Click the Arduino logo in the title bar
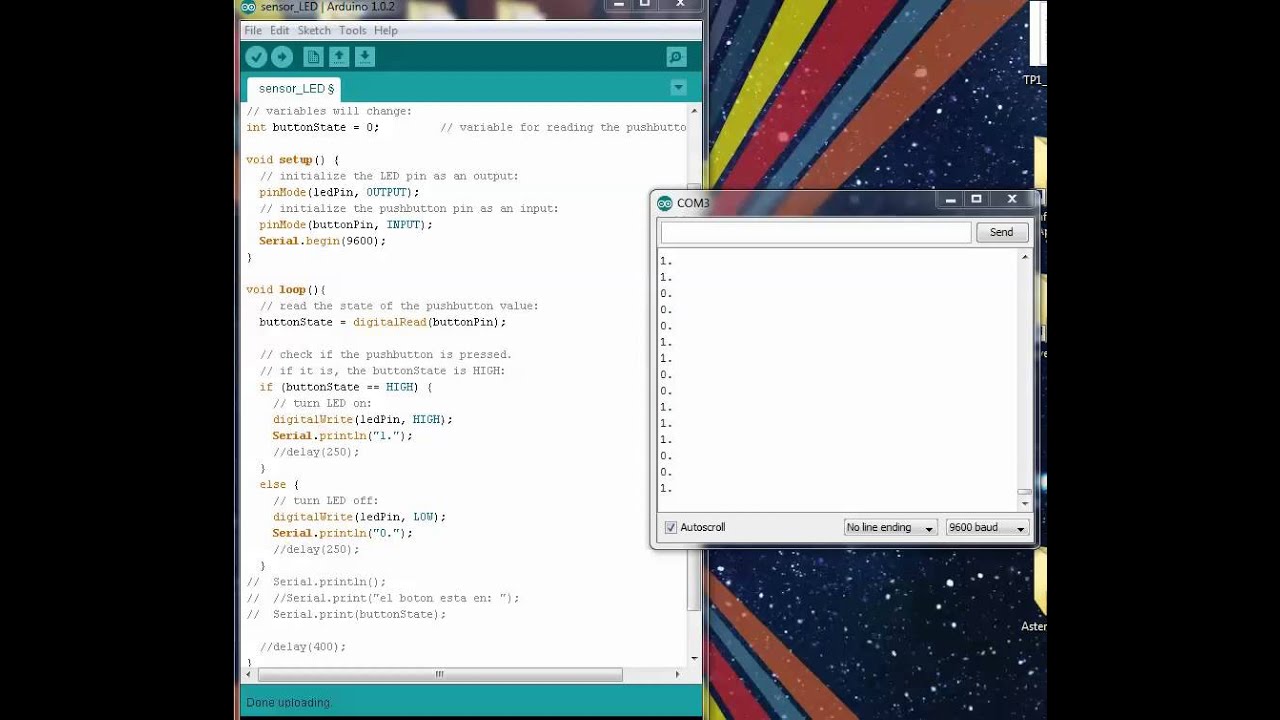The image size is (1280, 720). [247, 7]
